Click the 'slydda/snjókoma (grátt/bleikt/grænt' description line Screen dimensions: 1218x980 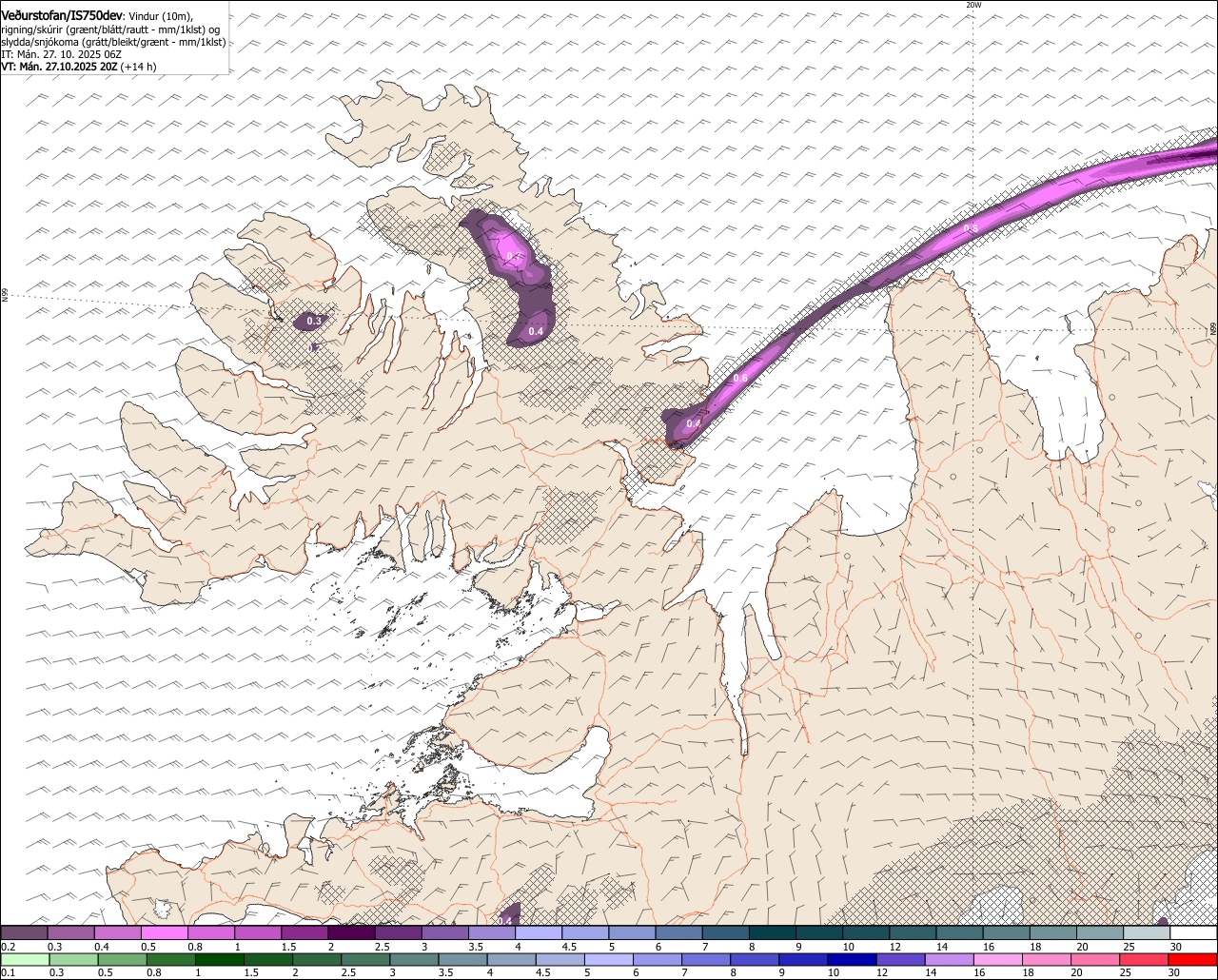(x=113, y=42)
